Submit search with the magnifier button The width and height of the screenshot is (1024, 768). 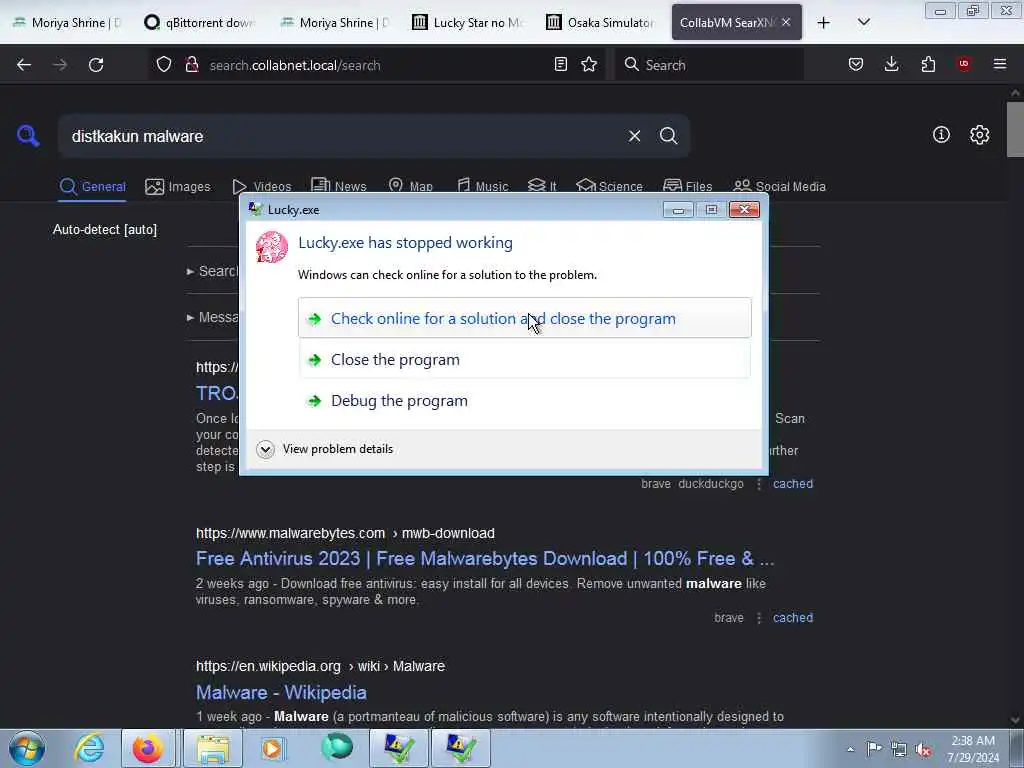pos(668,136)
